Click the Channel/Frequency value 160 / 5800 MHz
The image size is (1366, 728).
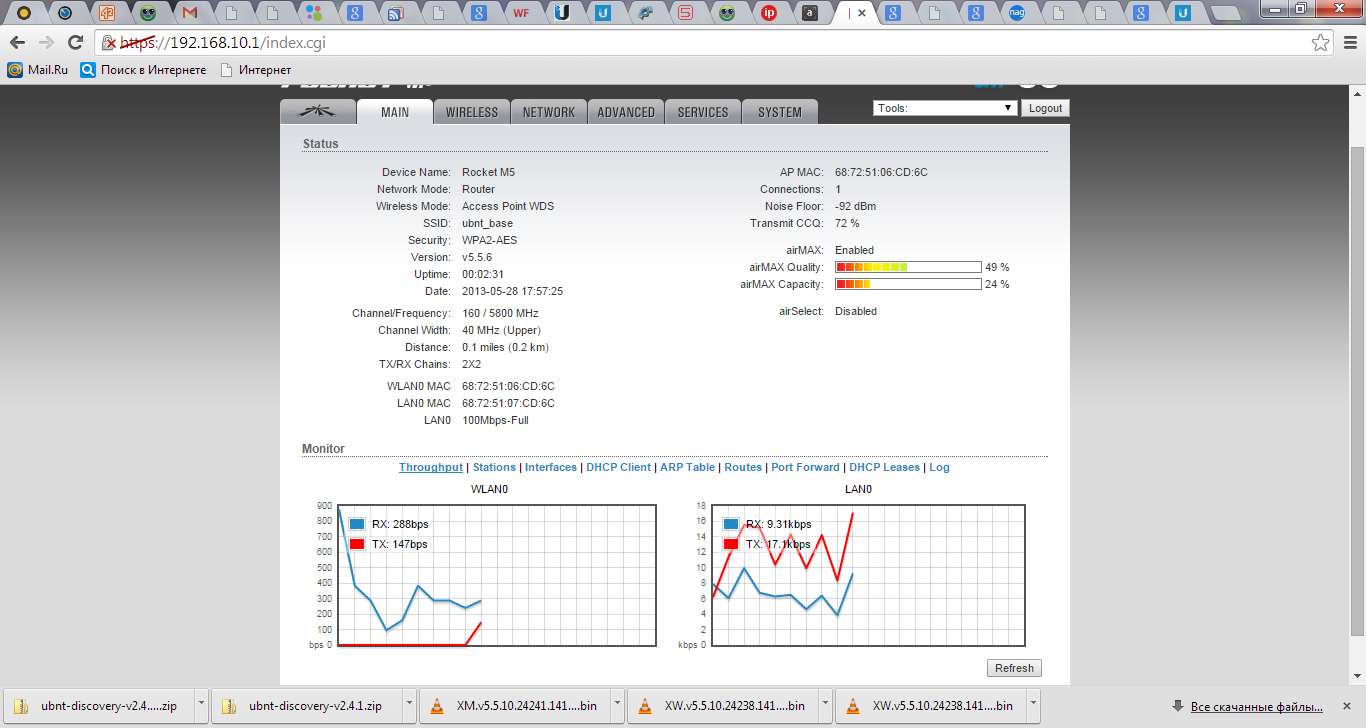(x=500, y=313)
